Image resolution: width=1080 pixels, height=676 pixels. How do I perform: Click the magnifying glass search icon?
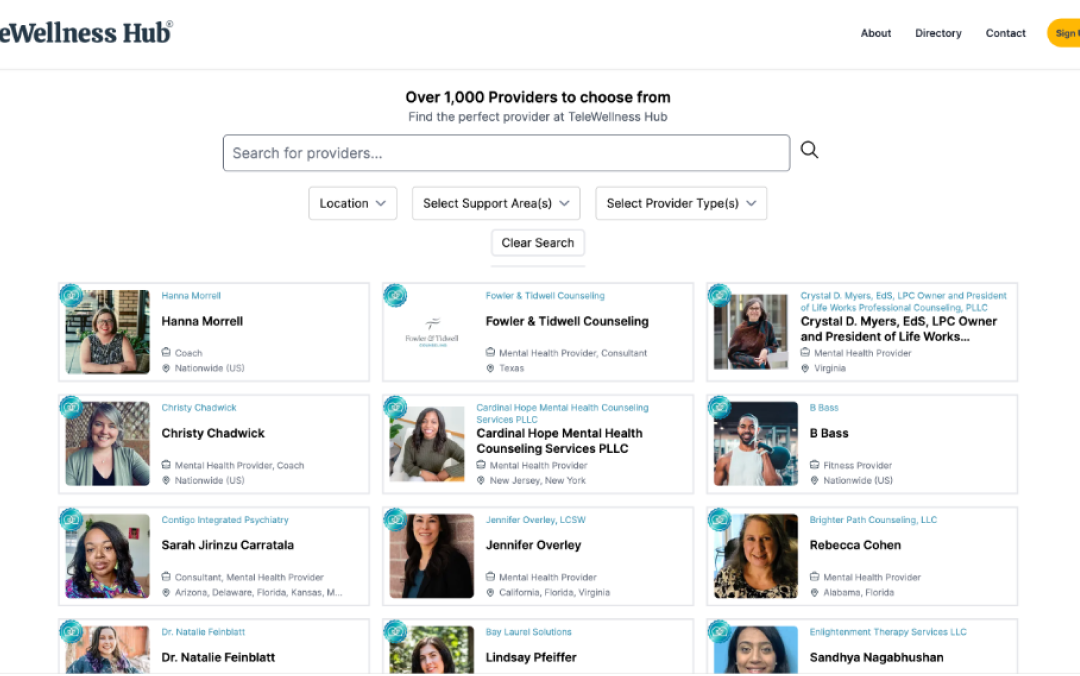click(809, 150)
